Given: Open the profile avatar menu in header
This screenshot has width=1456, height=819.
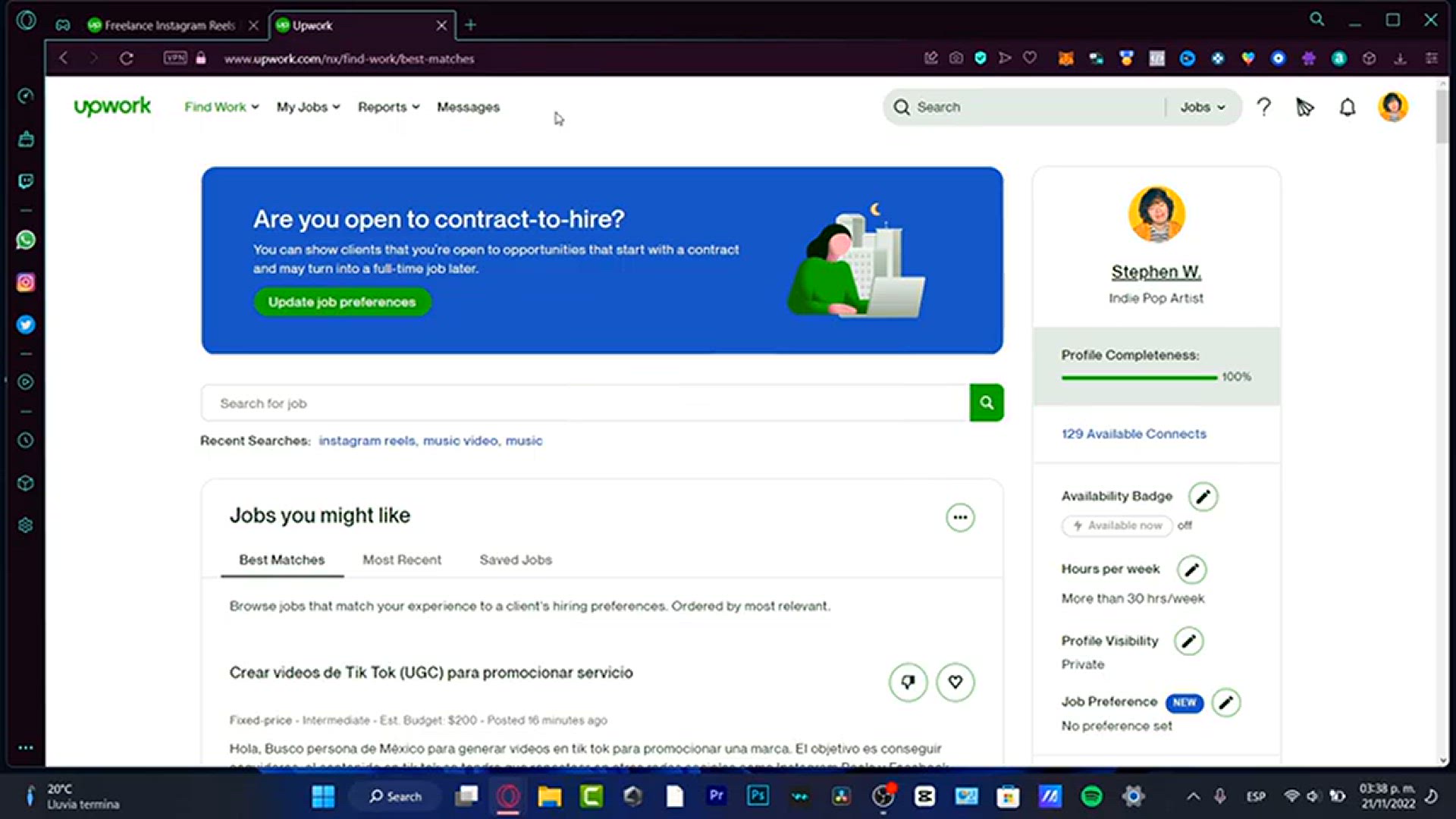Looking at the screenshot, I should pyautogui.click(x=1393, y=107).
